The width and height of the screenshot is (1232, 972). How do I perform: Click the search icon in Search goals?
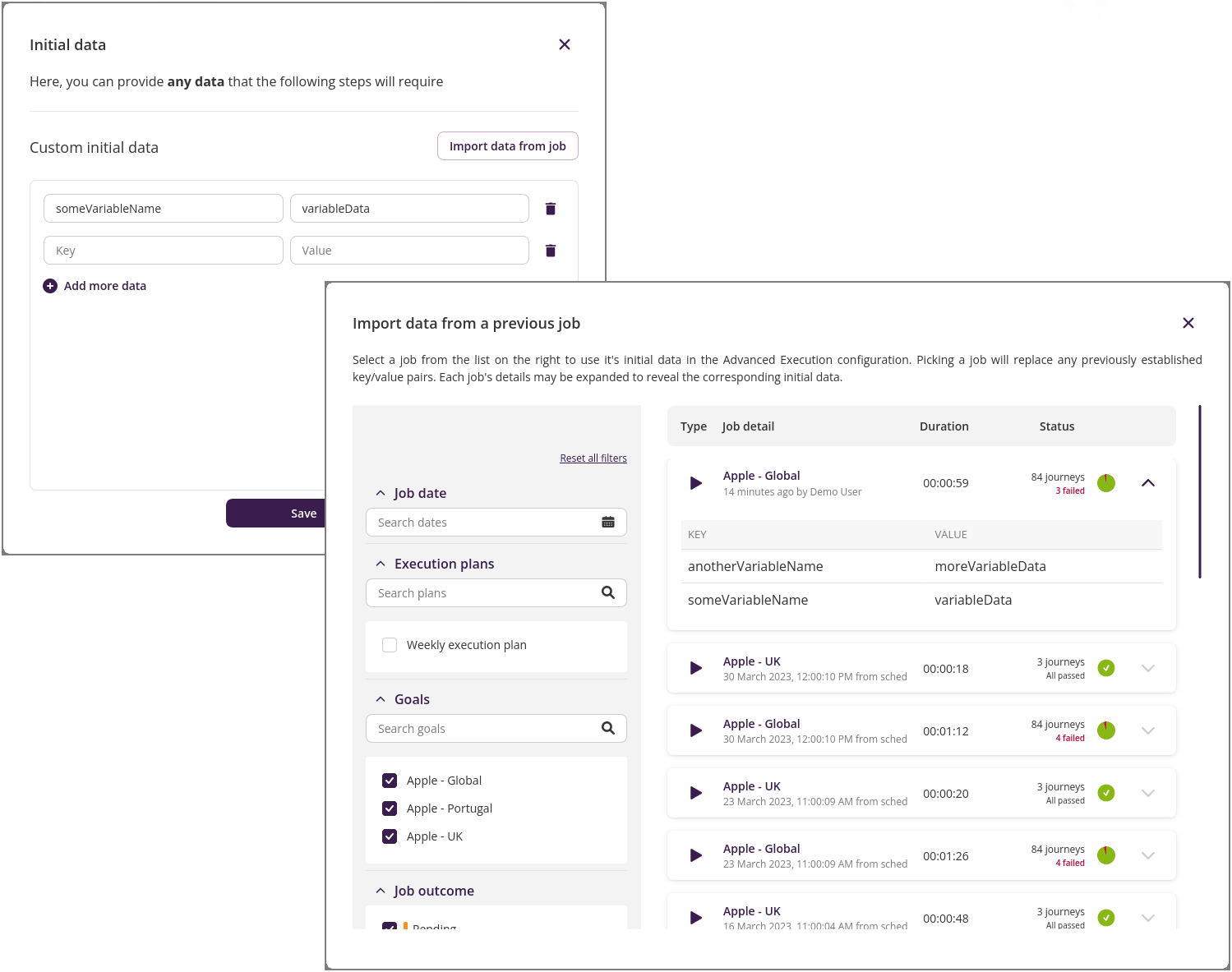[x=608, y=728]
